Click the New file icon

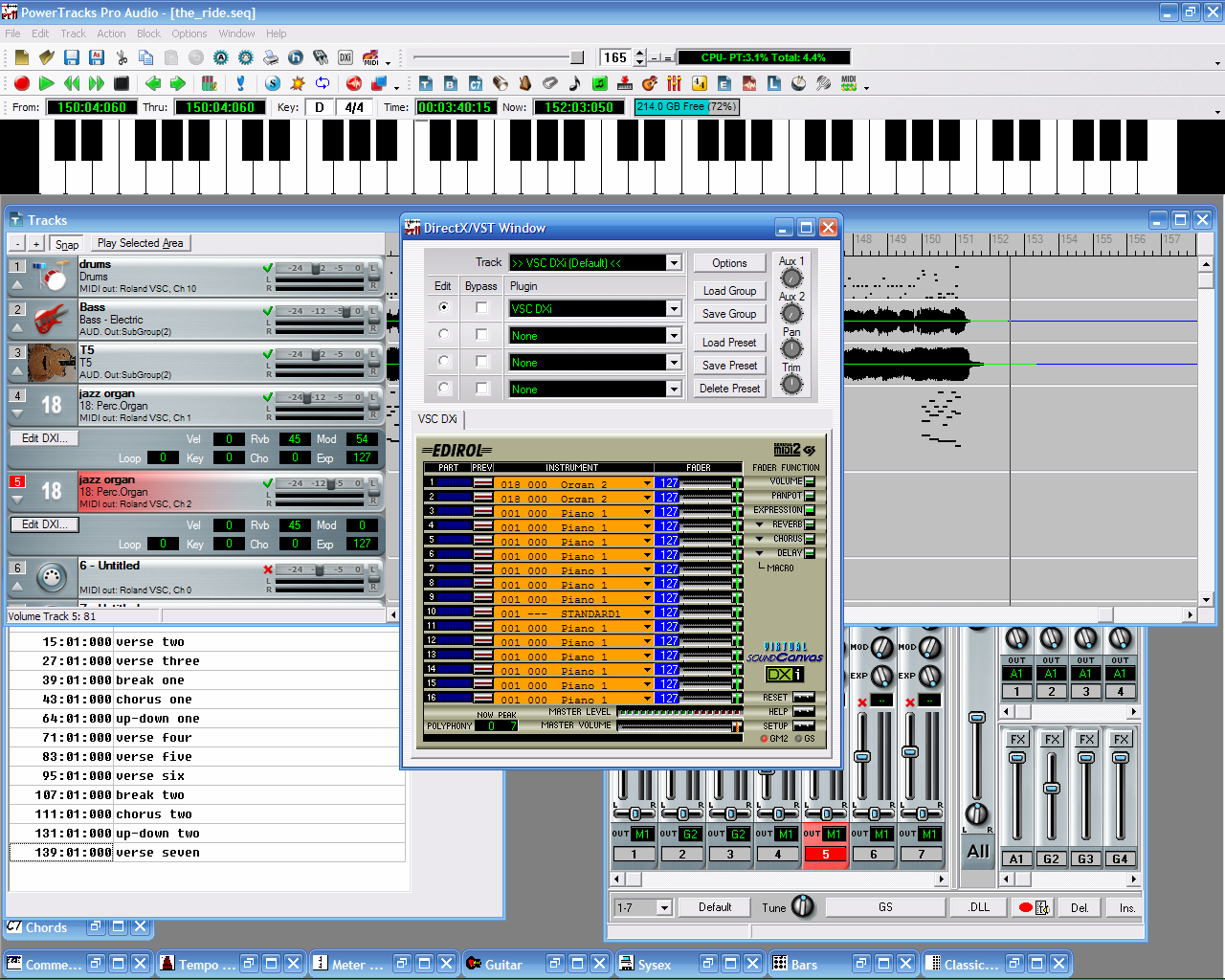pyautogui.click(x=22, y=57)
